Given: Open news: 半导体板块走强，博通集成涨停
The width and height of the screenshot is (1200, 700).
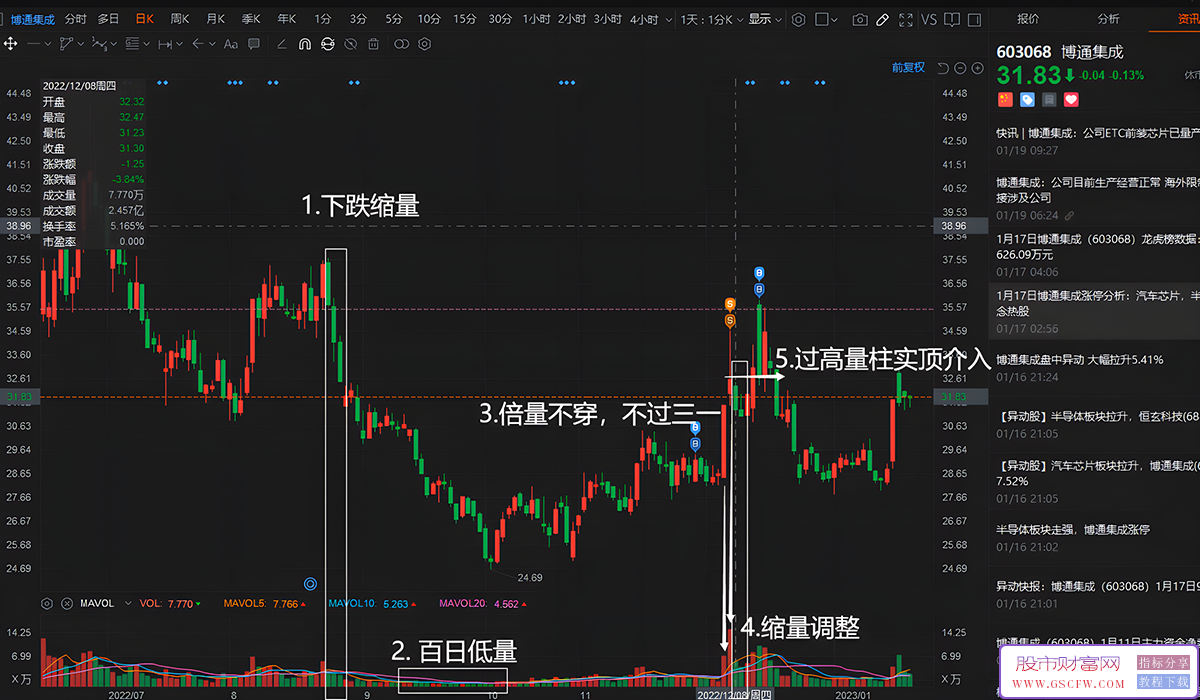Looking at the screenshot, I should coord(1073,529).
